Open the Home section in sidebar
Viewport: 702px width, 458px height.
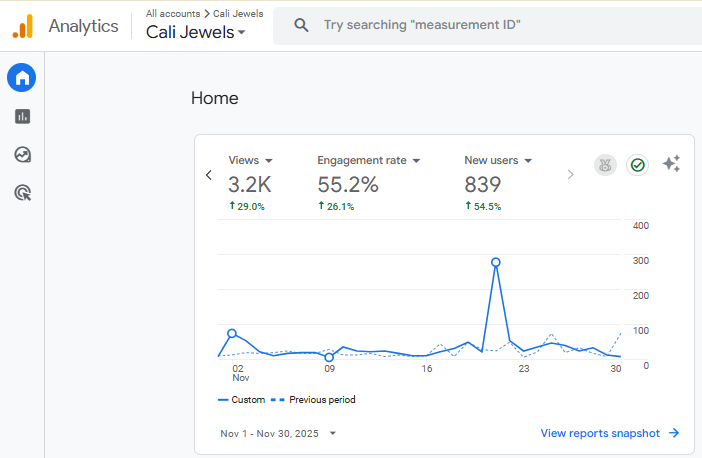22,77
